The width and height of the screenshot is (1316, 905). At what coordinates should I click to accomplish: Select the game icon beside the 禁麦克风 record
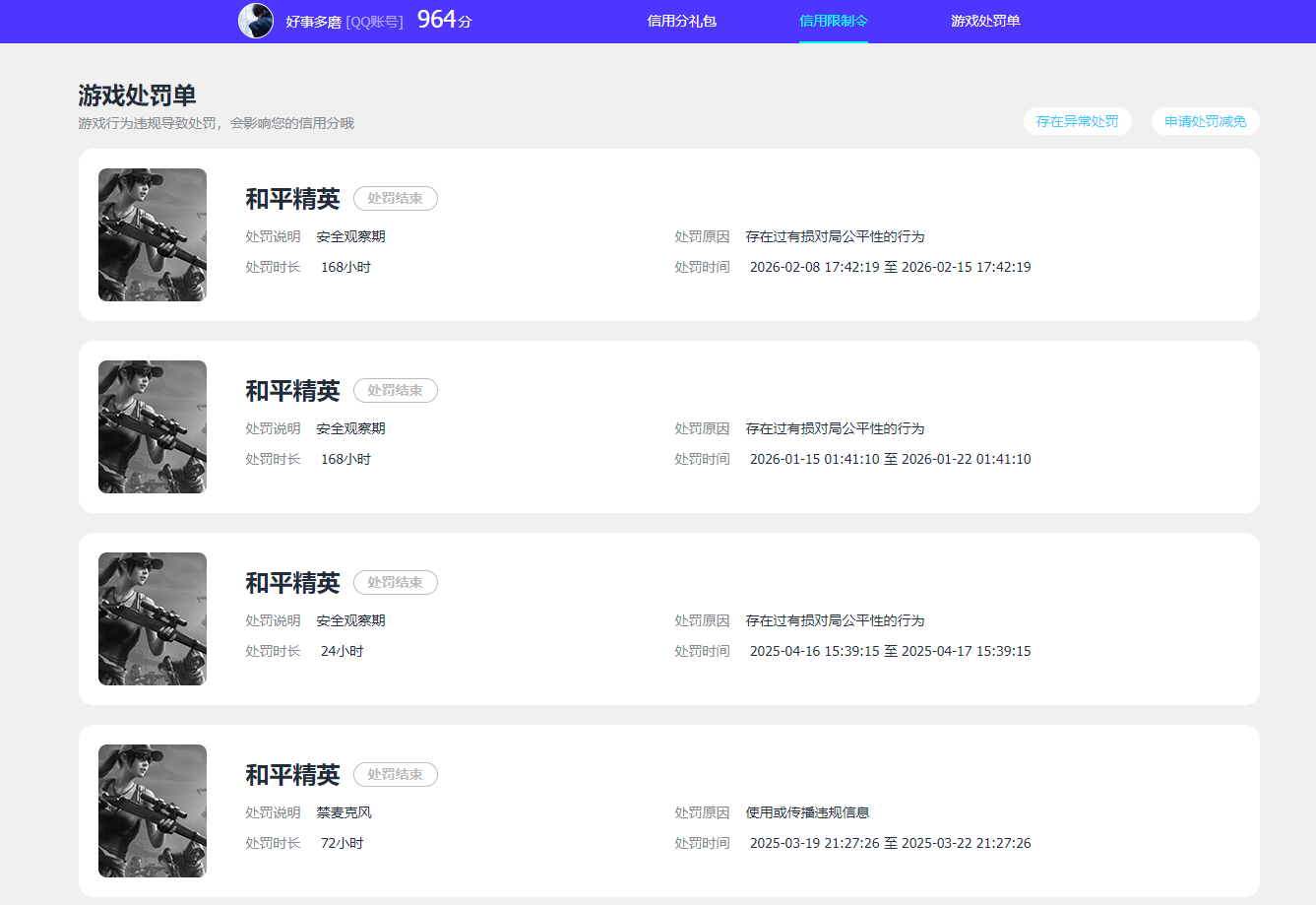pos(152,810)
